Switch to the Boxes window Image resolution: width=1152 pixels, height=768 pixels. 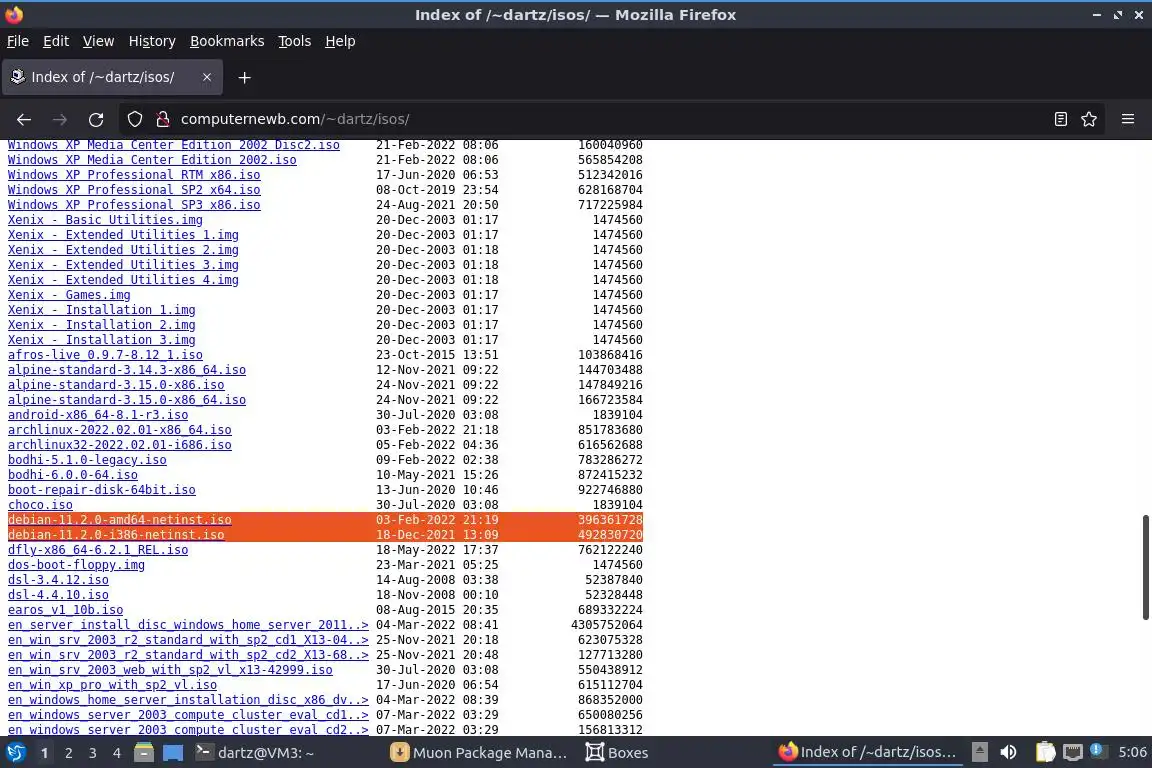coord(616,753)
